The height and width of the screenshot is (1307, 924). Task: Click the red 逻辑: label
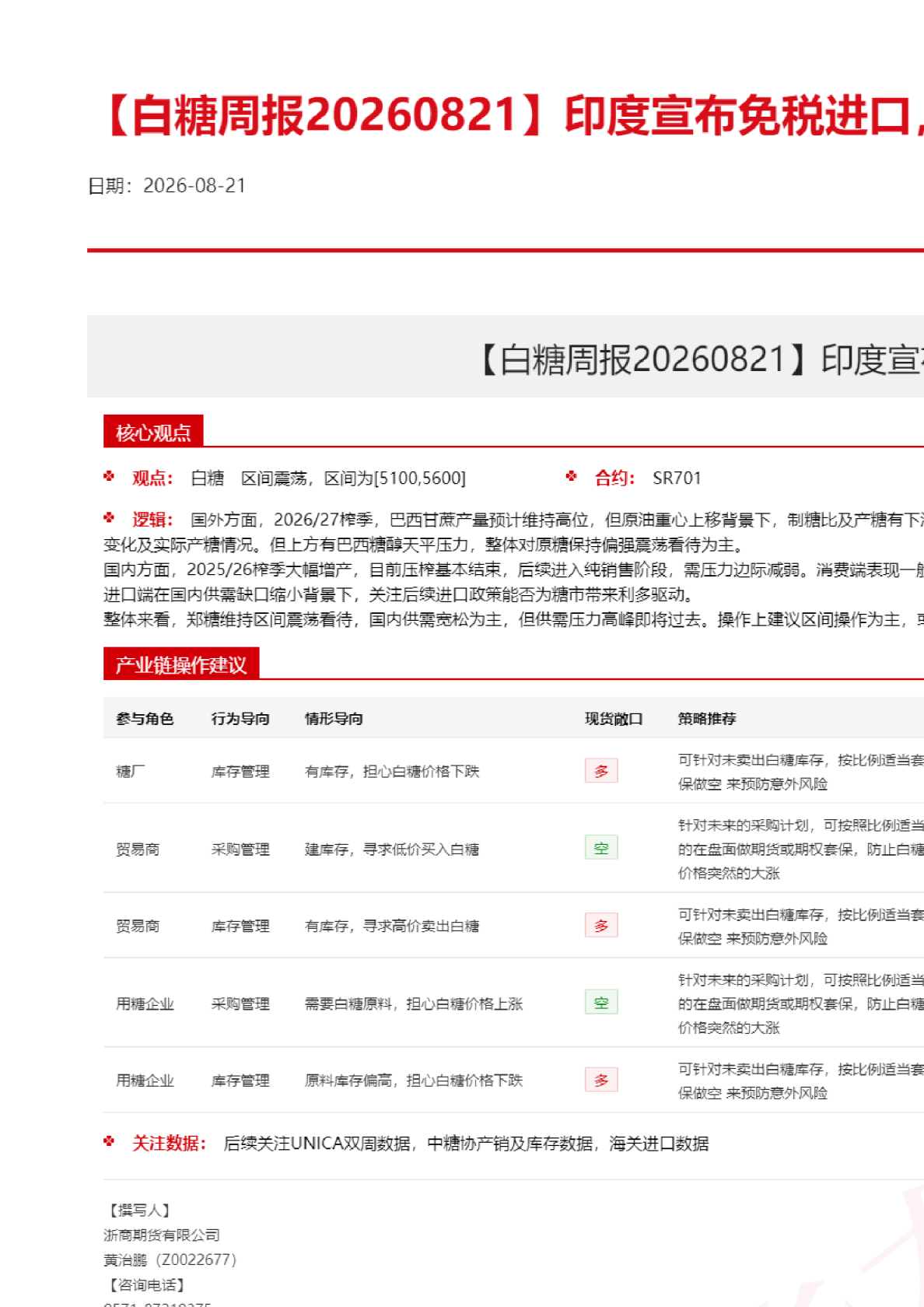tap(152, 520)
